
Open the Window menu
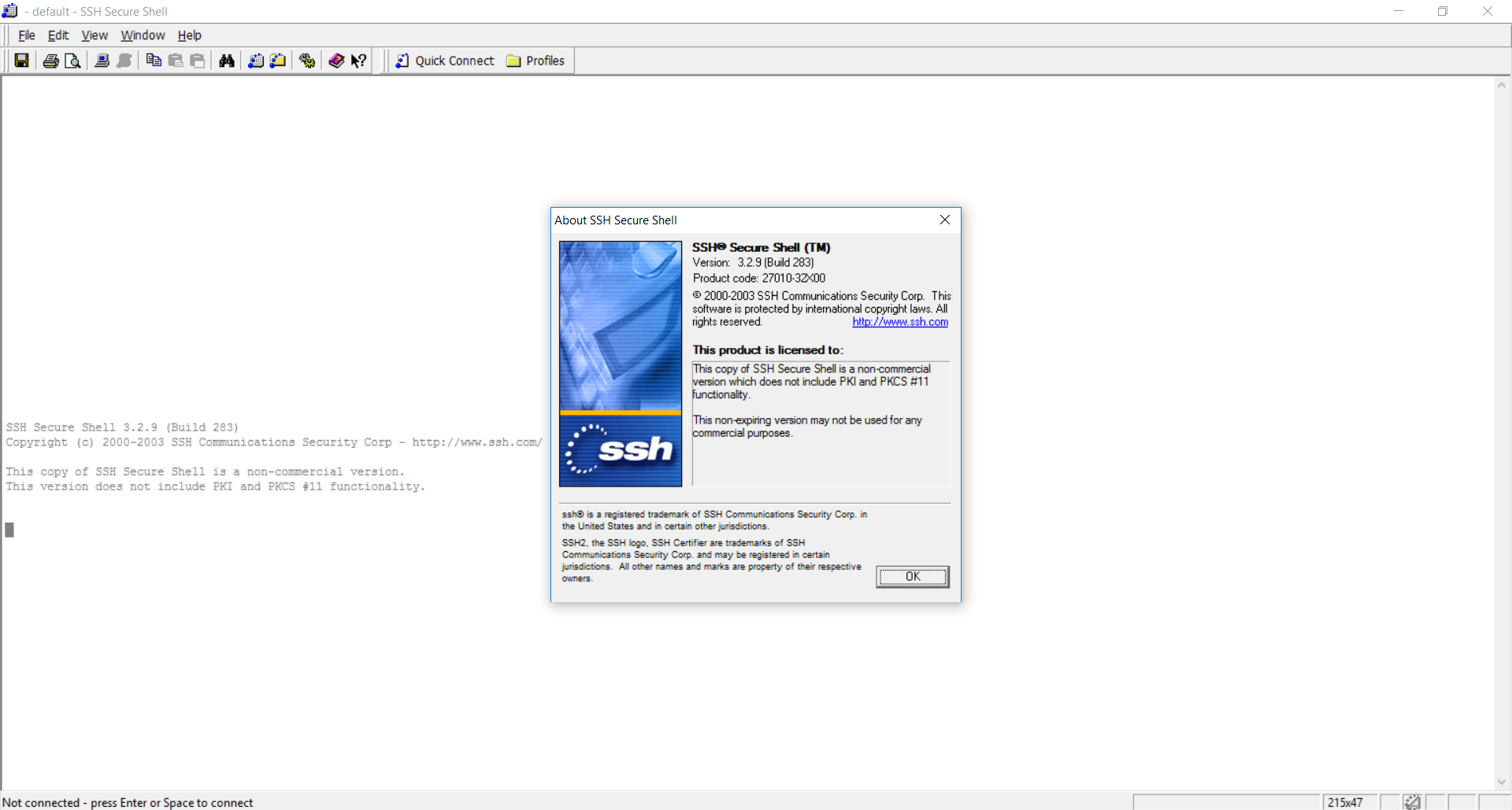point(143,35)
